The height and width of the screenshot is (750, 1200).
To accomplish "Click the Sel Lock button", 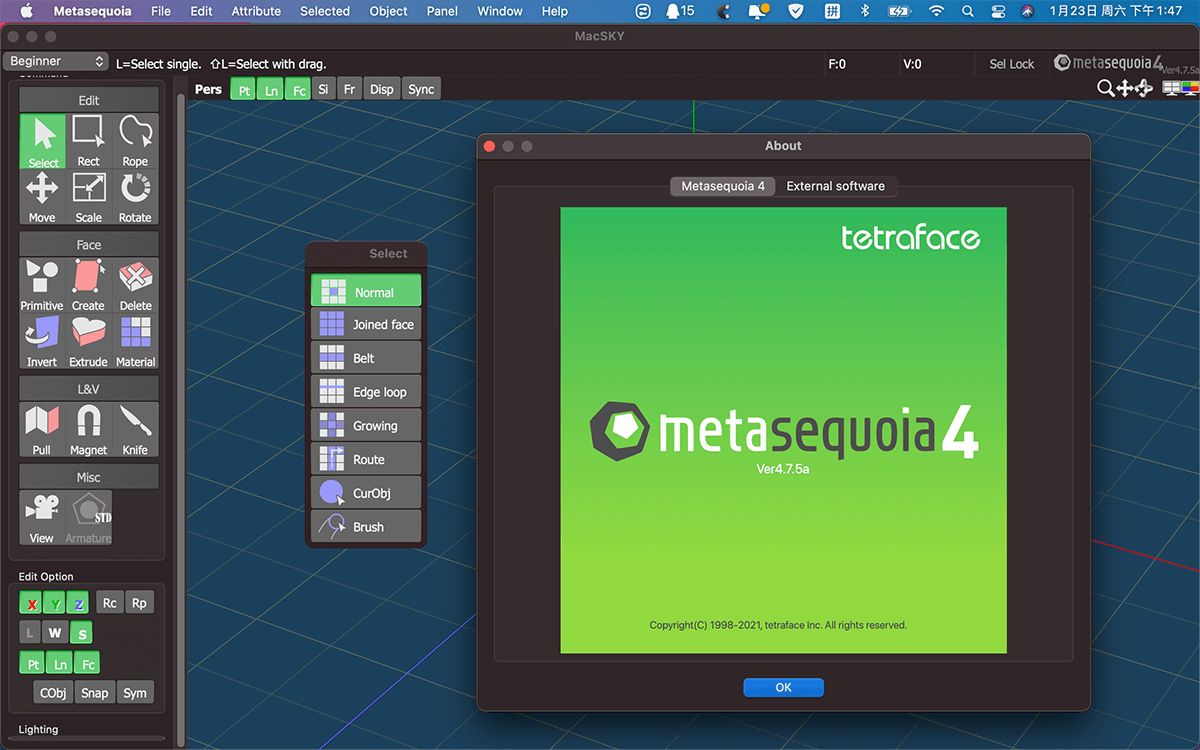I will pyautogui.click(x=1012, y=64).
